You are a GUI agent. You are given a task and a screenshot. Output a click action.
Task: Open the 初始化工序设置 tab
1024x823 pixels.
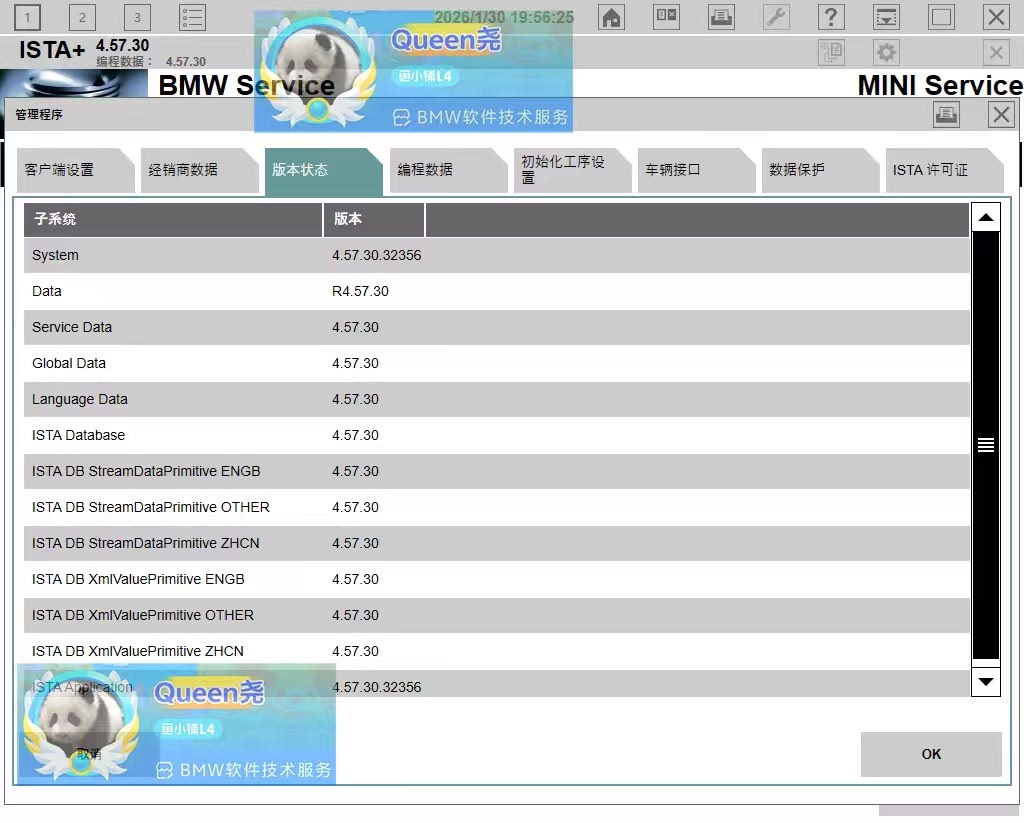pos(572,170)
